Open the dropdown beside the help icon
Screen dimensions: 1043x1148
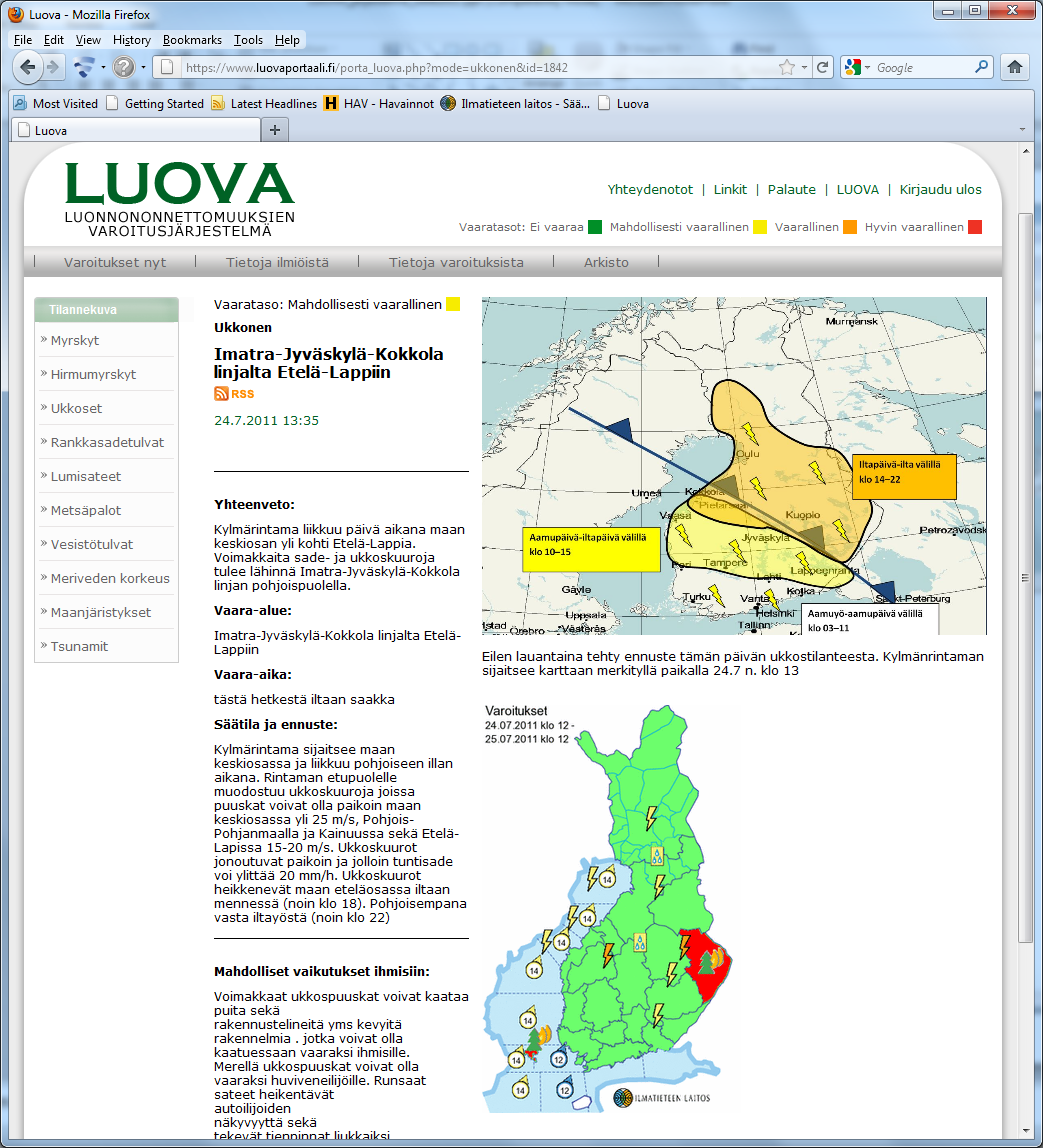pos(143,67)
